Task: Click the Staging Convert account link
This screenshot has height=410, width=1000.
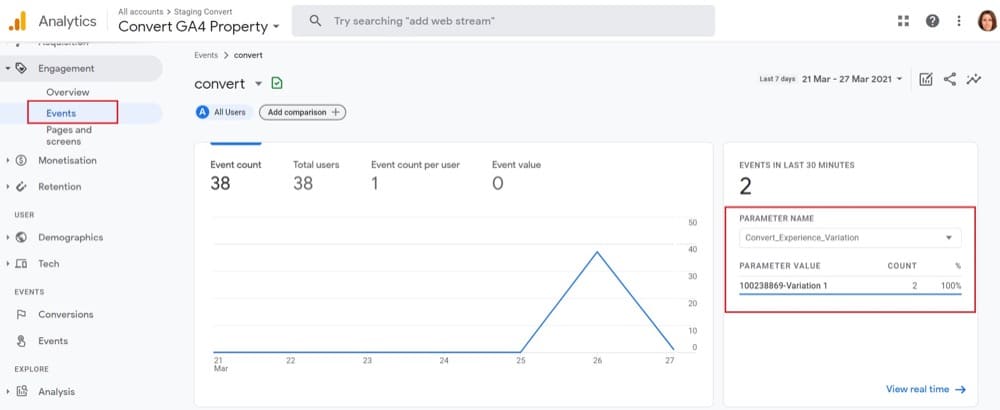Action: [205, 11]
